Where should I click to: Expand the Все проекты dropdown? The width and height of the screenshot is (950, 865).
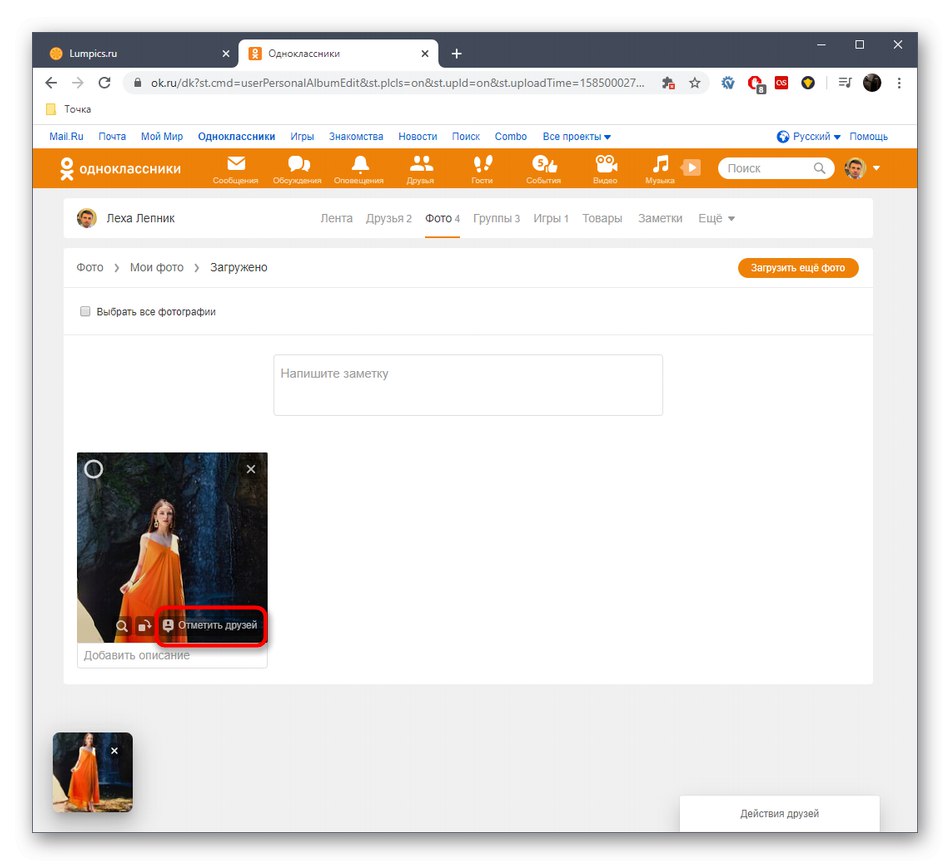pos(576,137)
